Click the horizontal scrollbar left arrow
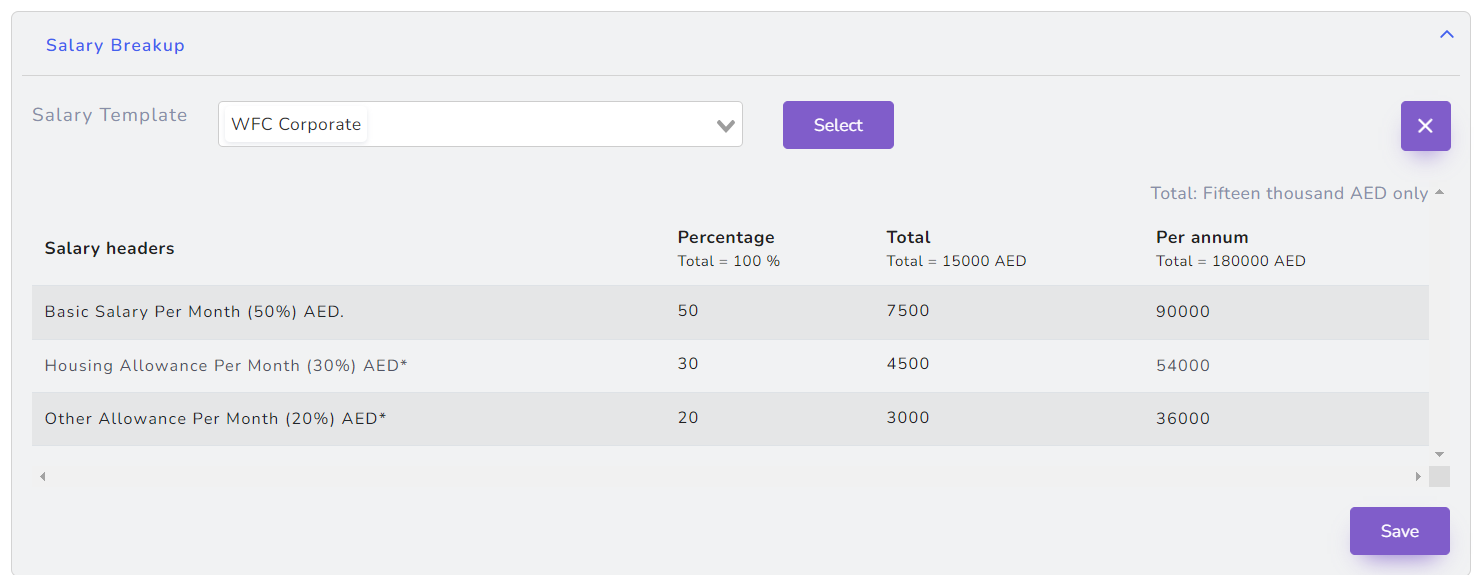 coord(42,477)
